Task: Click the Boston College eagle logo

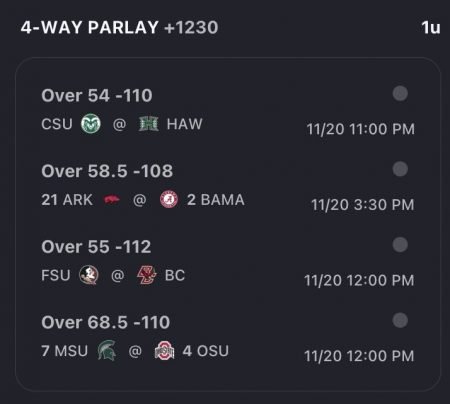Action: (147, 275)
